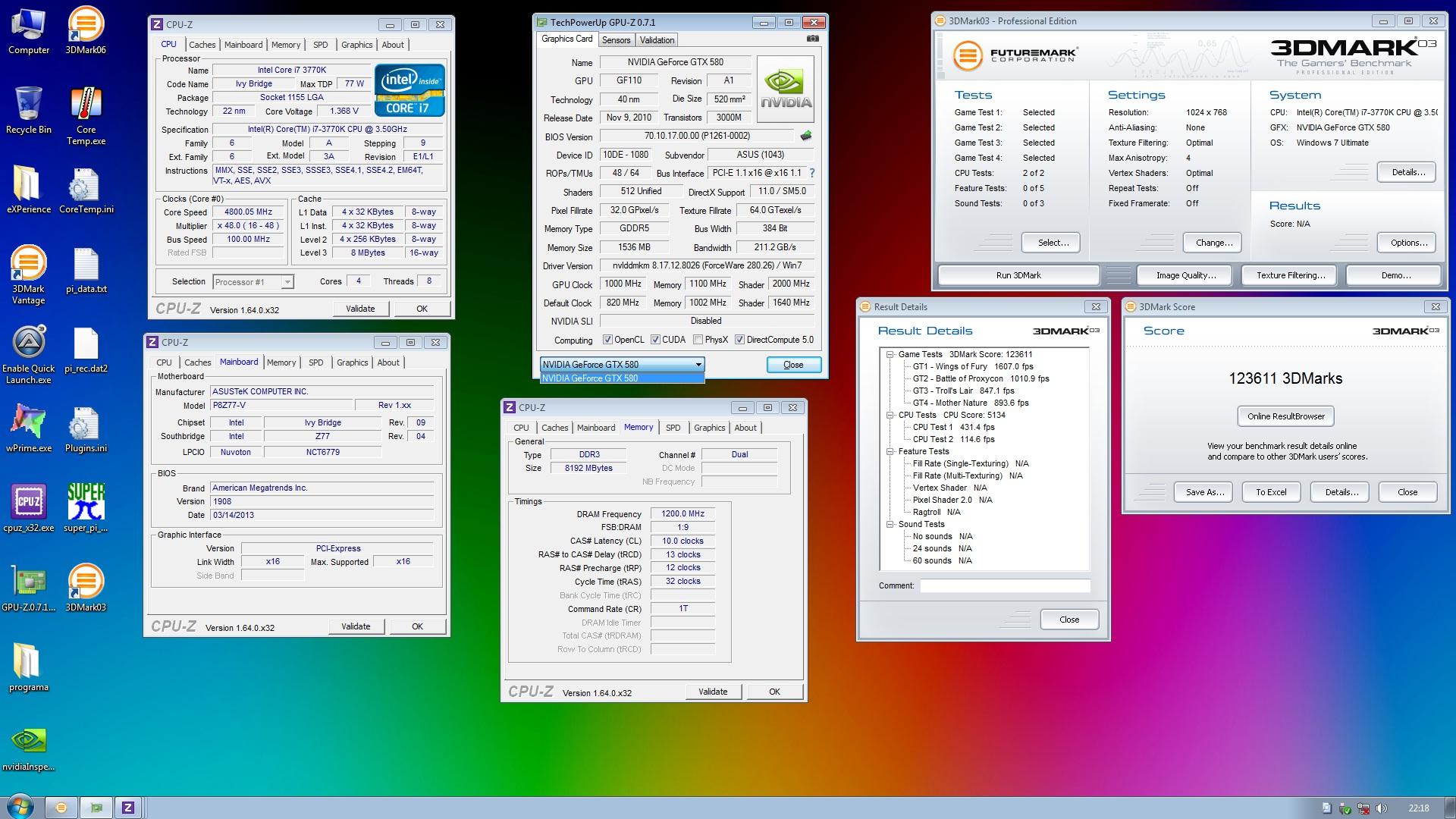Viewport: 1456px width, 819px height.
Task: Open CoreTemp.ini file icon
Action: pos(86,190)
